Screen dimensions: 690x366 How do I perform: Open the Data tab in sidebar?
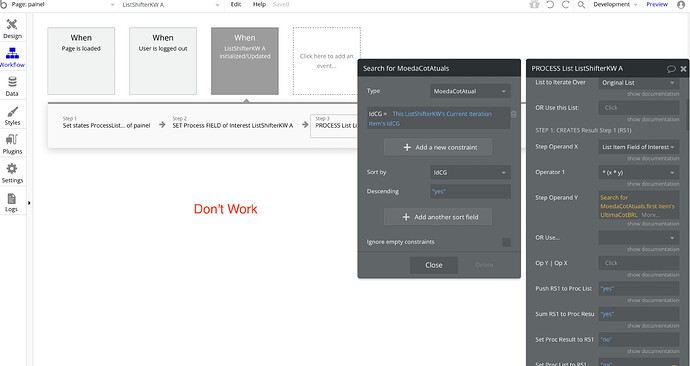(12, 86)
